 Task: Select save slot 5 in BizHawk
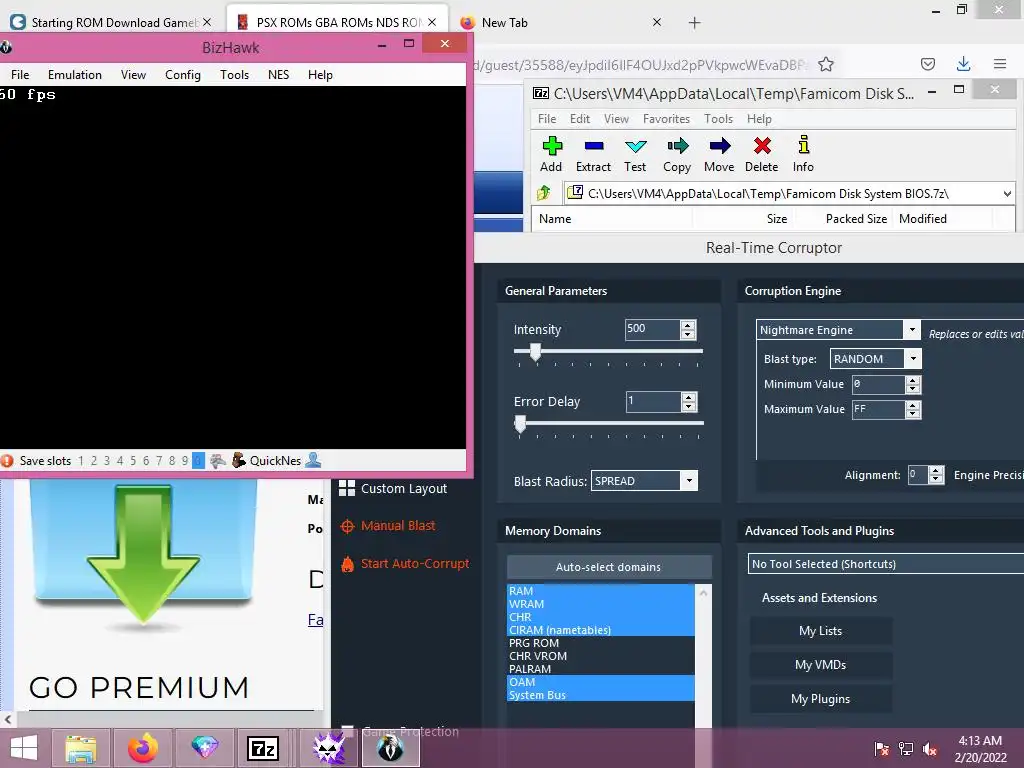(x=133, y=461)
